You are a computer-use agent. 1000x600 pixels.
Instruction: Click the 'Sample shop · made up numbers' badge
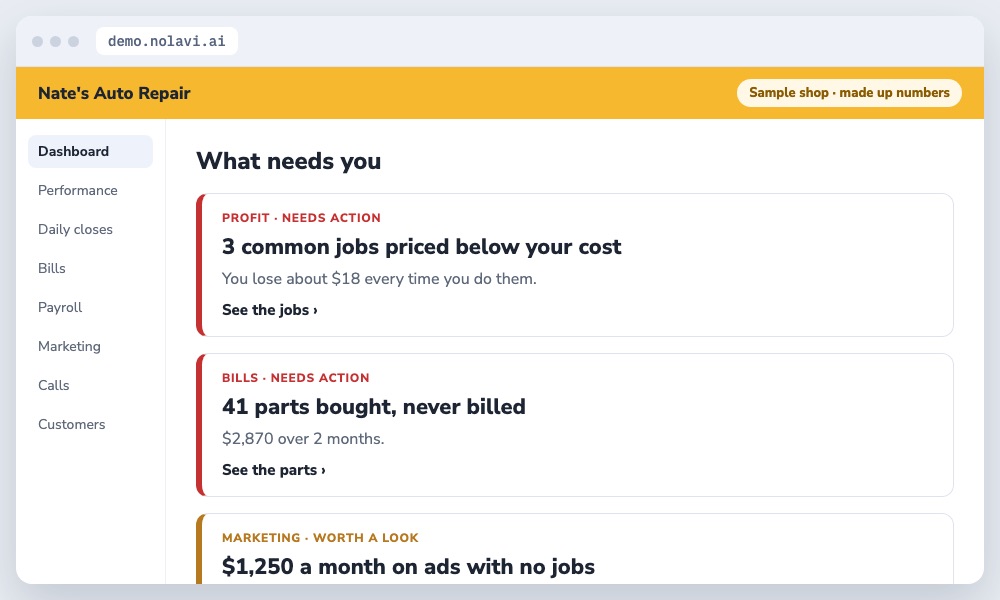tap(849, 92)
